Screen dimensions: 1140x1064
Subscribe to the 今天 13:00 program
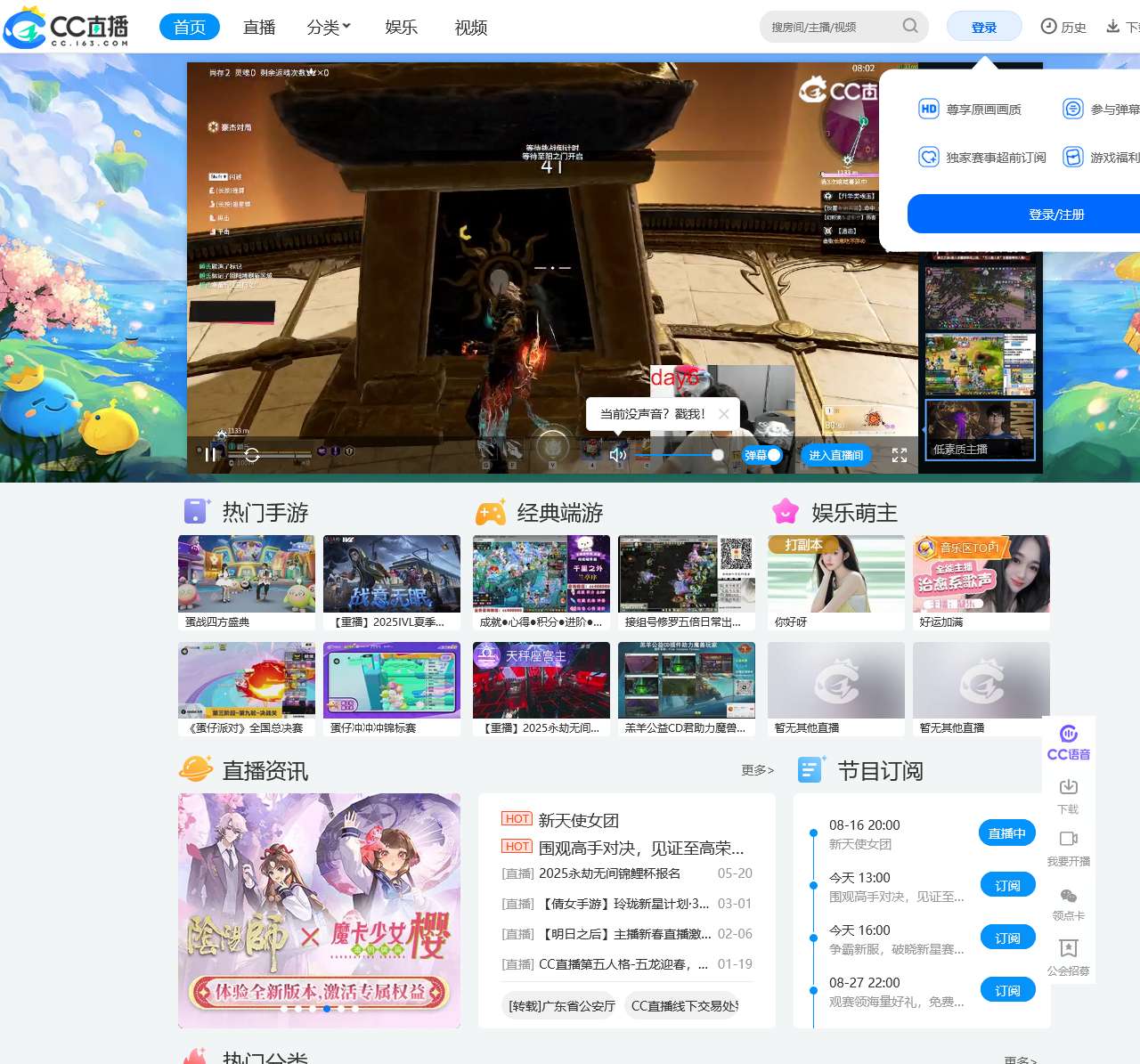coord(1007,885)
